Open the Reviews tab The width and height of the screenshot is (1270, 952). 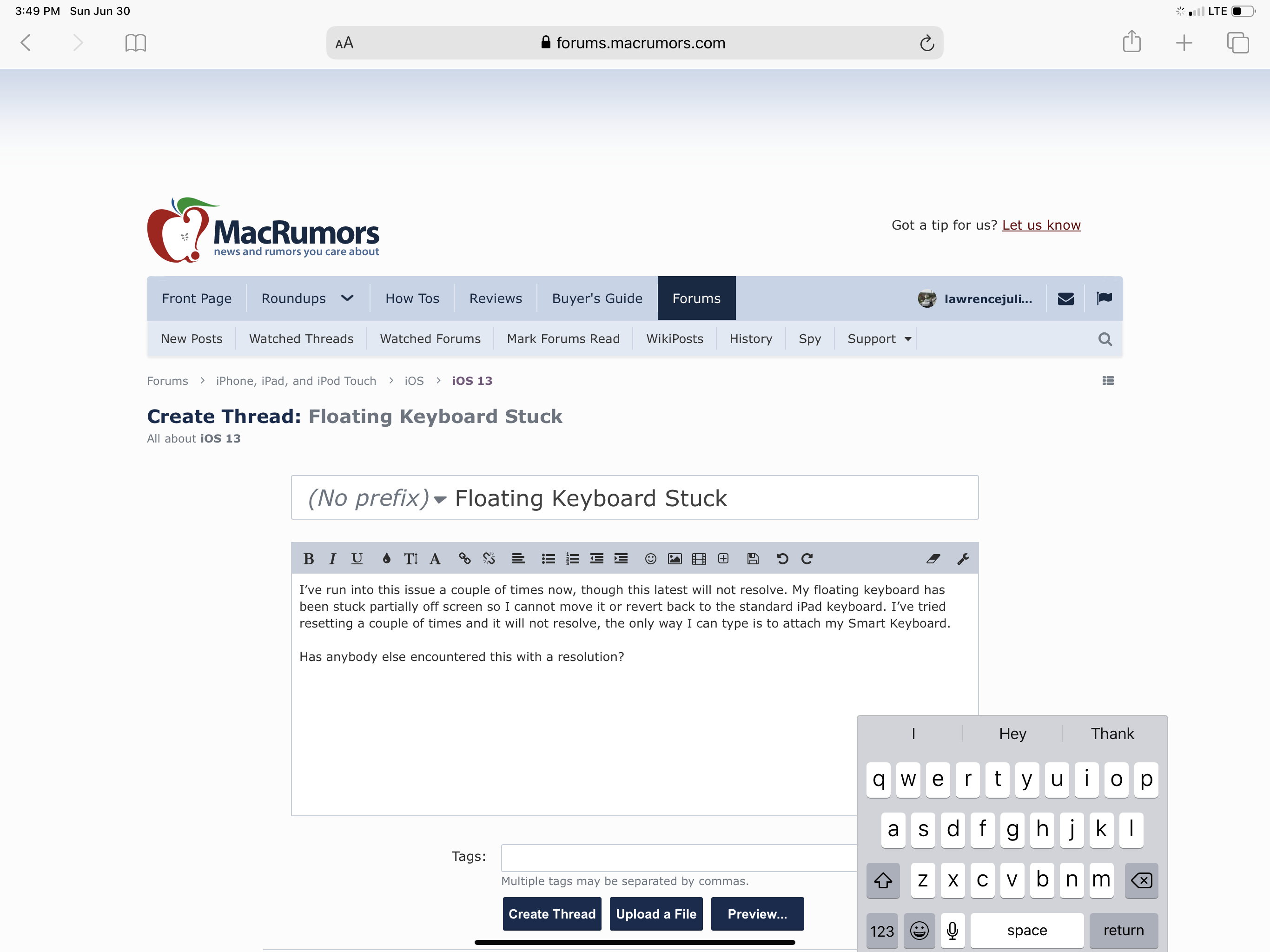click(x=496, y=298)
